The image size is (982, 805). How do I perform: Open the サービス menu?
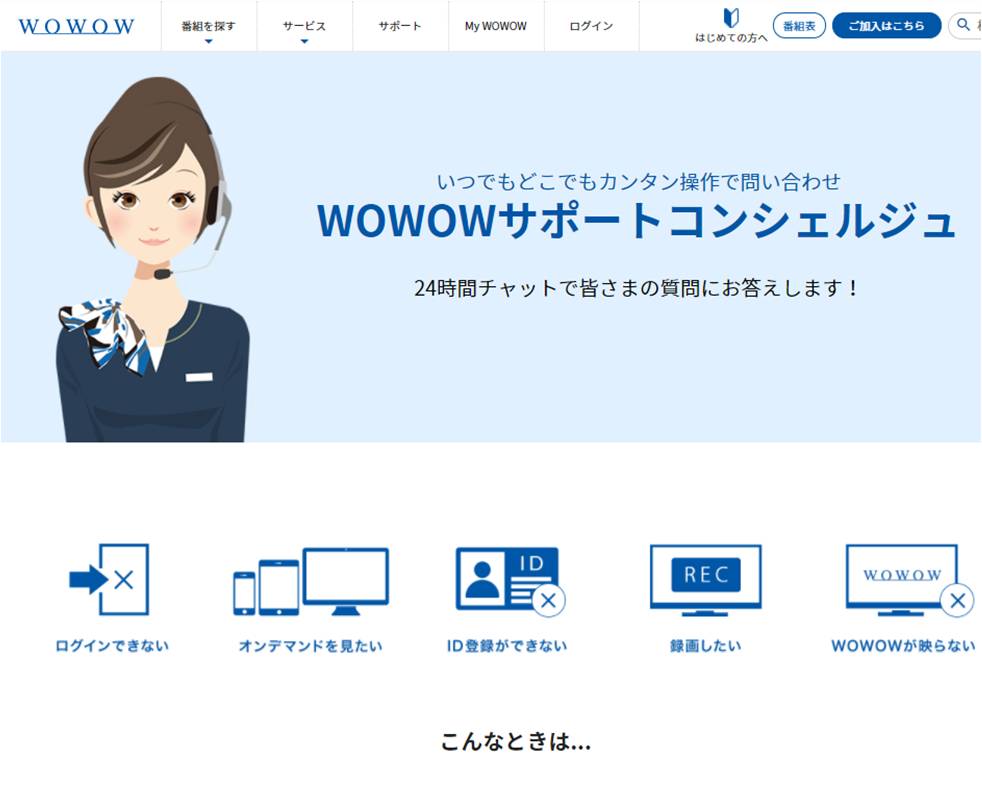[x=304, y=26]
